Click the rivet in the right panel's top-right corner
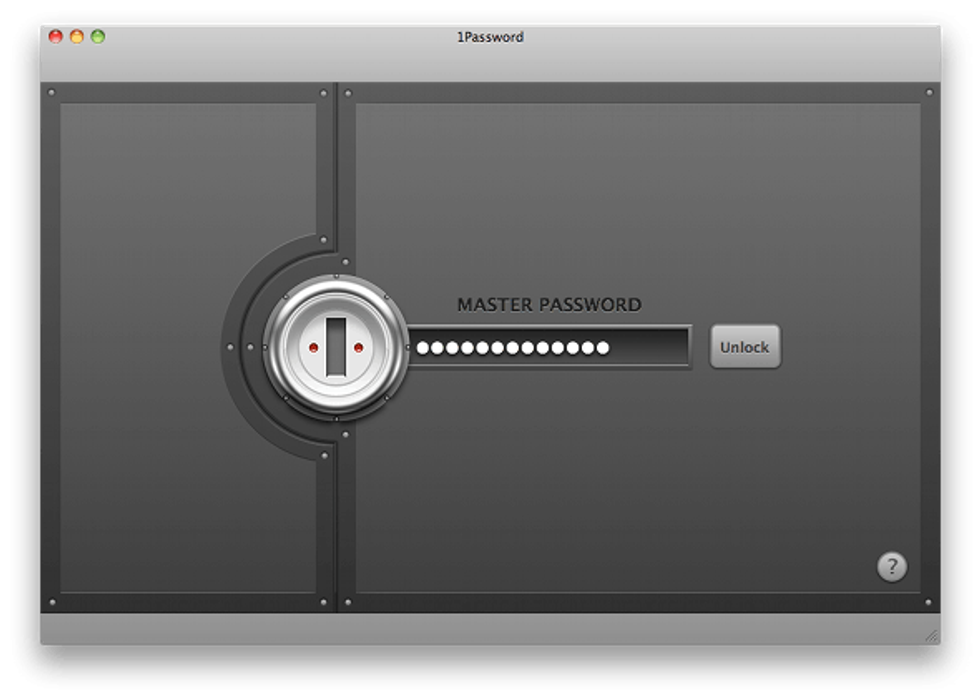Viewport: 980px width, 699px height. click(929, 93)
